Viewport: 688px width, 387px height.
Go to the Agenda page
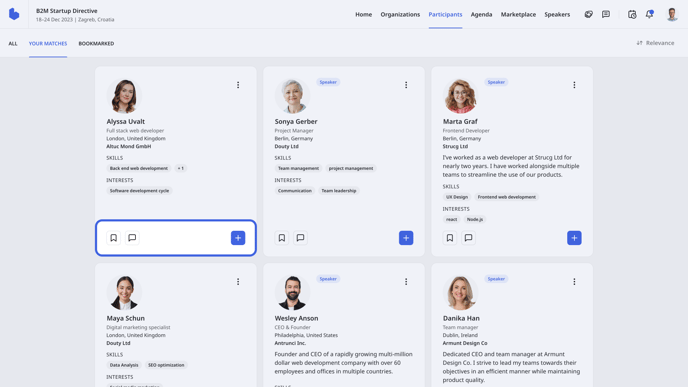[481, 14]
